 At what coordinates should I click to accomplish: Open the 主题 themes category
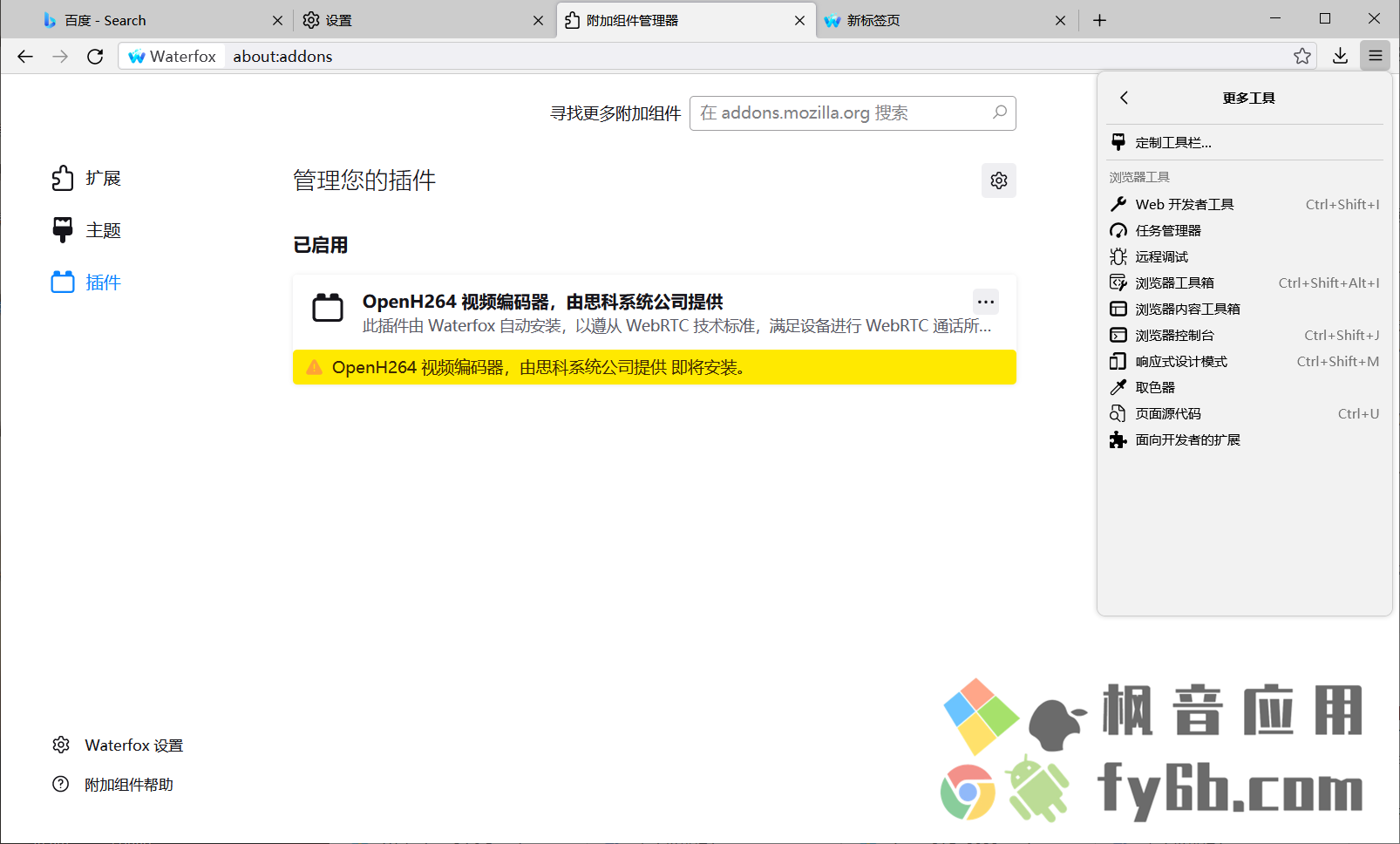click(85, 230)
